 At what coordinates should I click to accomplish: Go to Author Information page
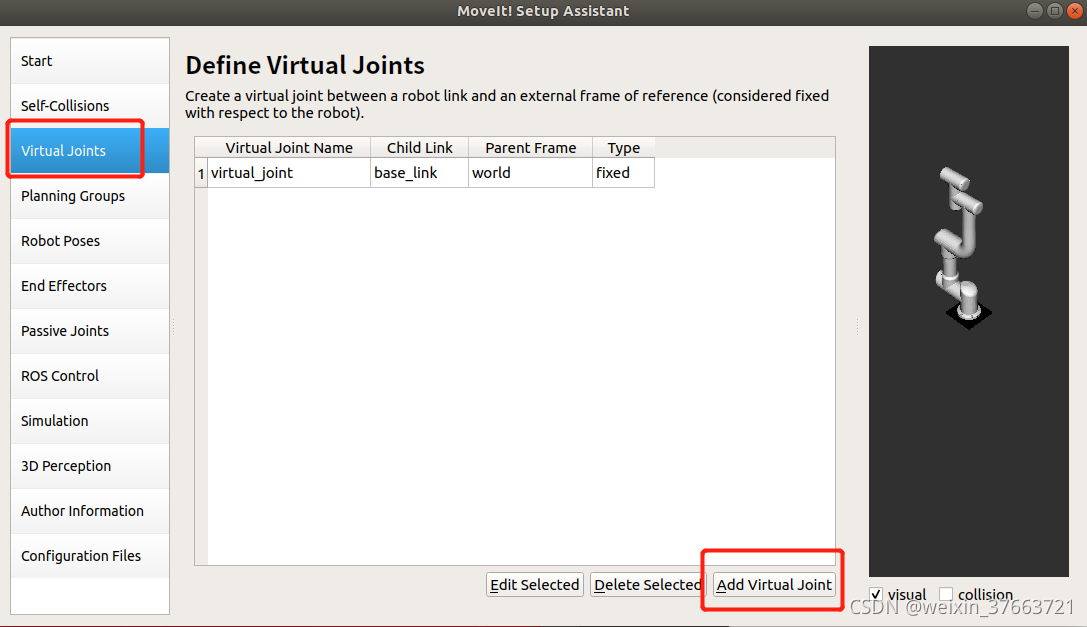pos(90,511)
